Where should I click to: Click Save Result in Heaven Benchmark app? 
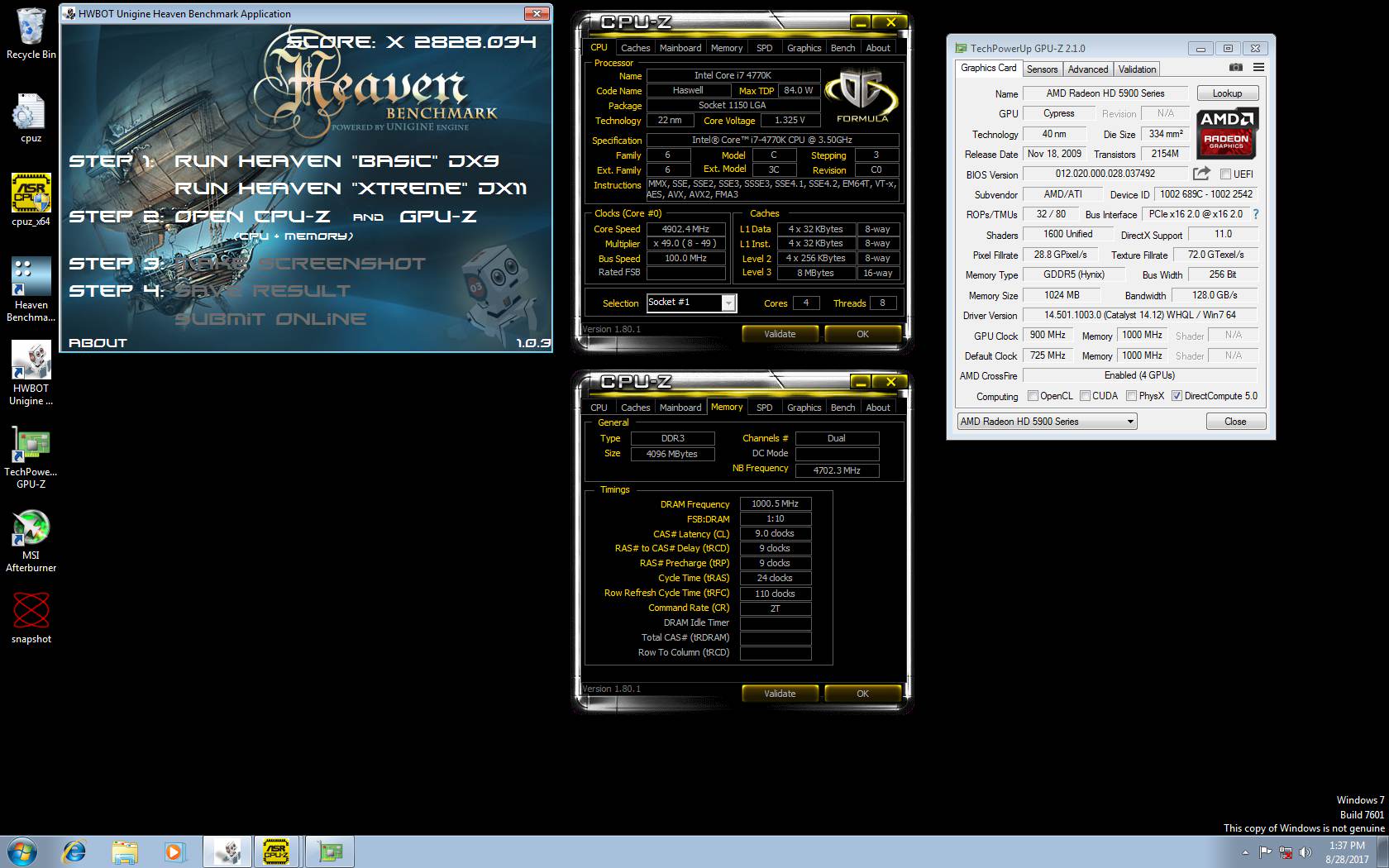pyautogui.click(x=262, y=291)
